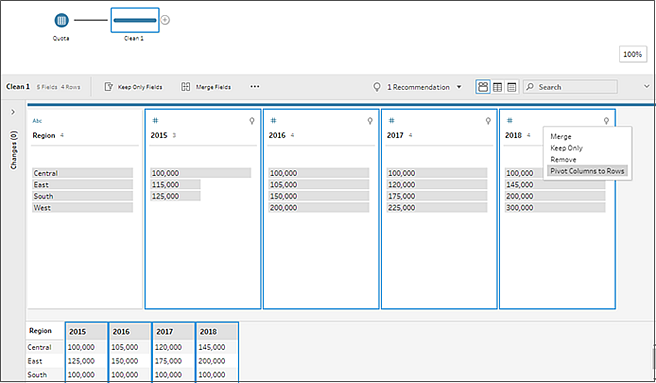Change data type icon of 2017 field
This screenshot has height=383, width=656.
(x=392, y=121)
